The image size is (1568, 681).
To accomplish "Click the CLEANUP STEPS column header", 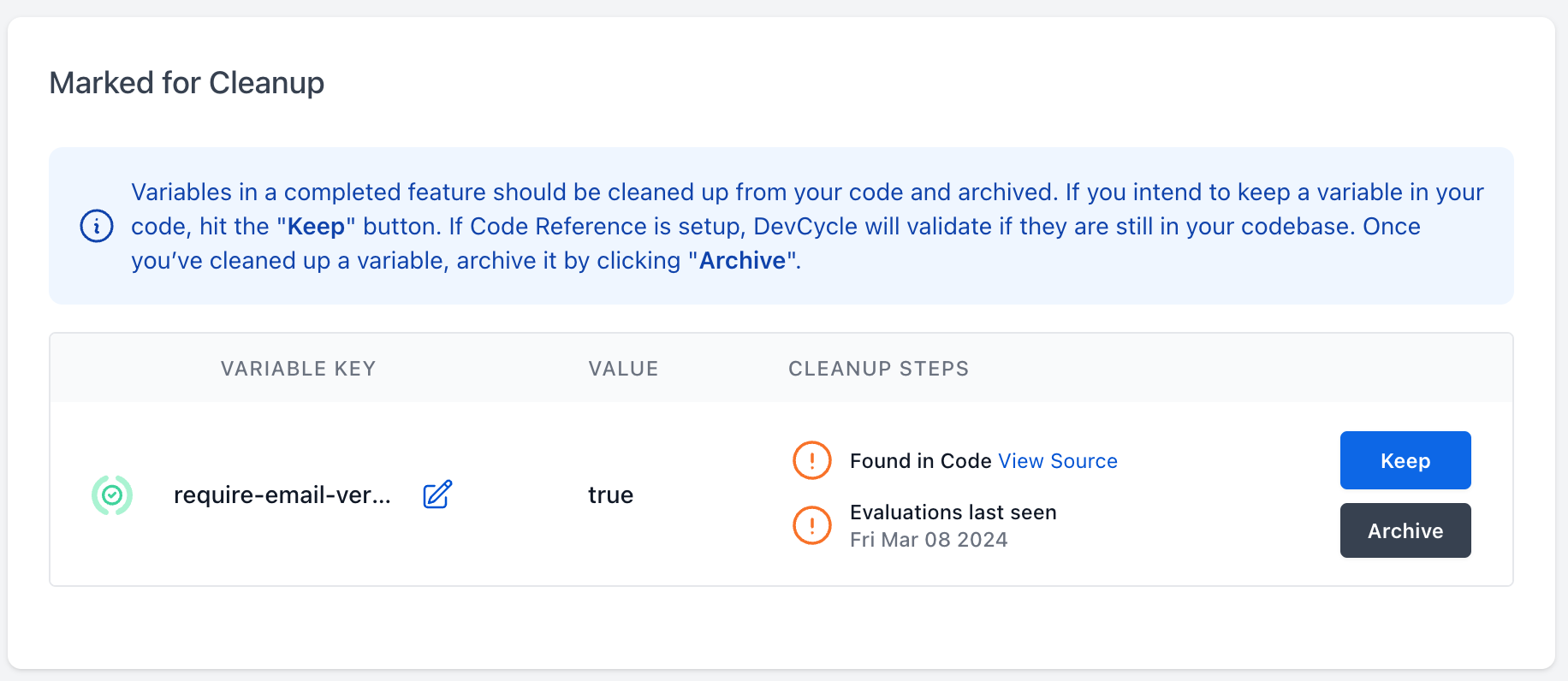I will coord(878,369).
